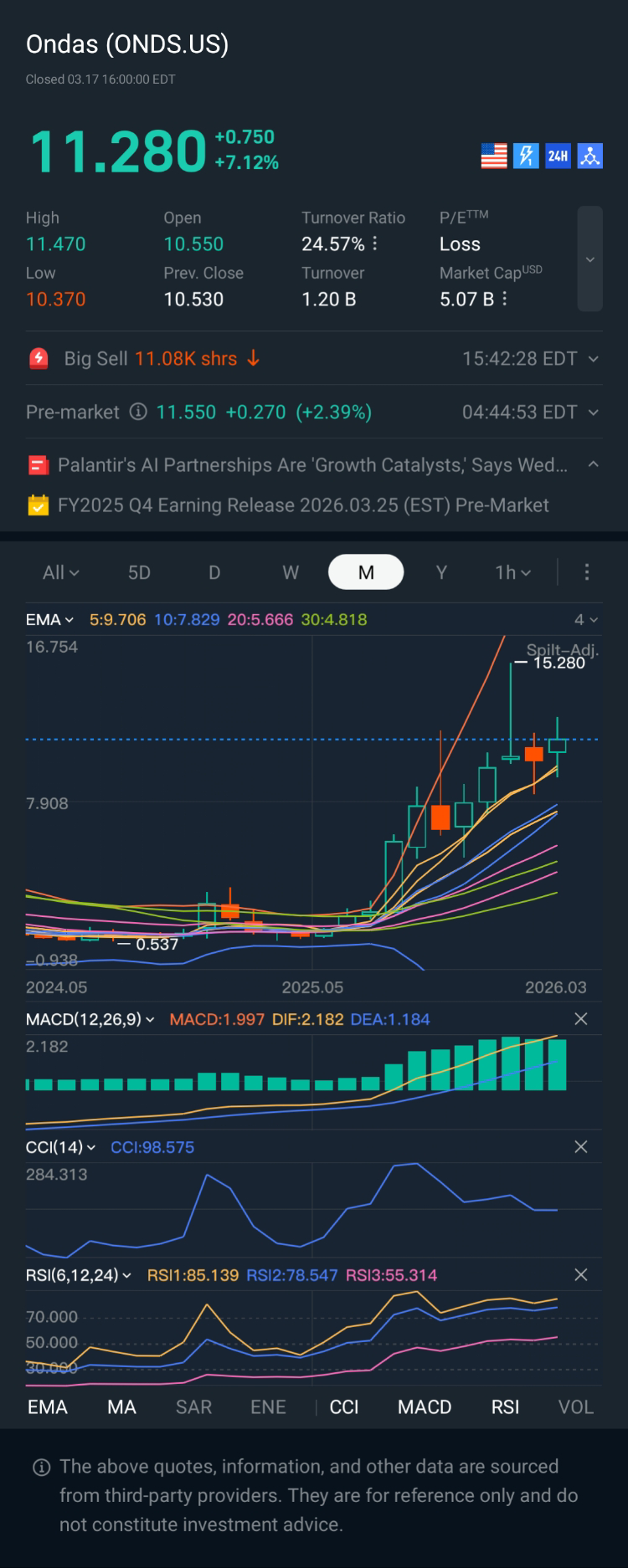Open the 1h interval dropdown

512,572
